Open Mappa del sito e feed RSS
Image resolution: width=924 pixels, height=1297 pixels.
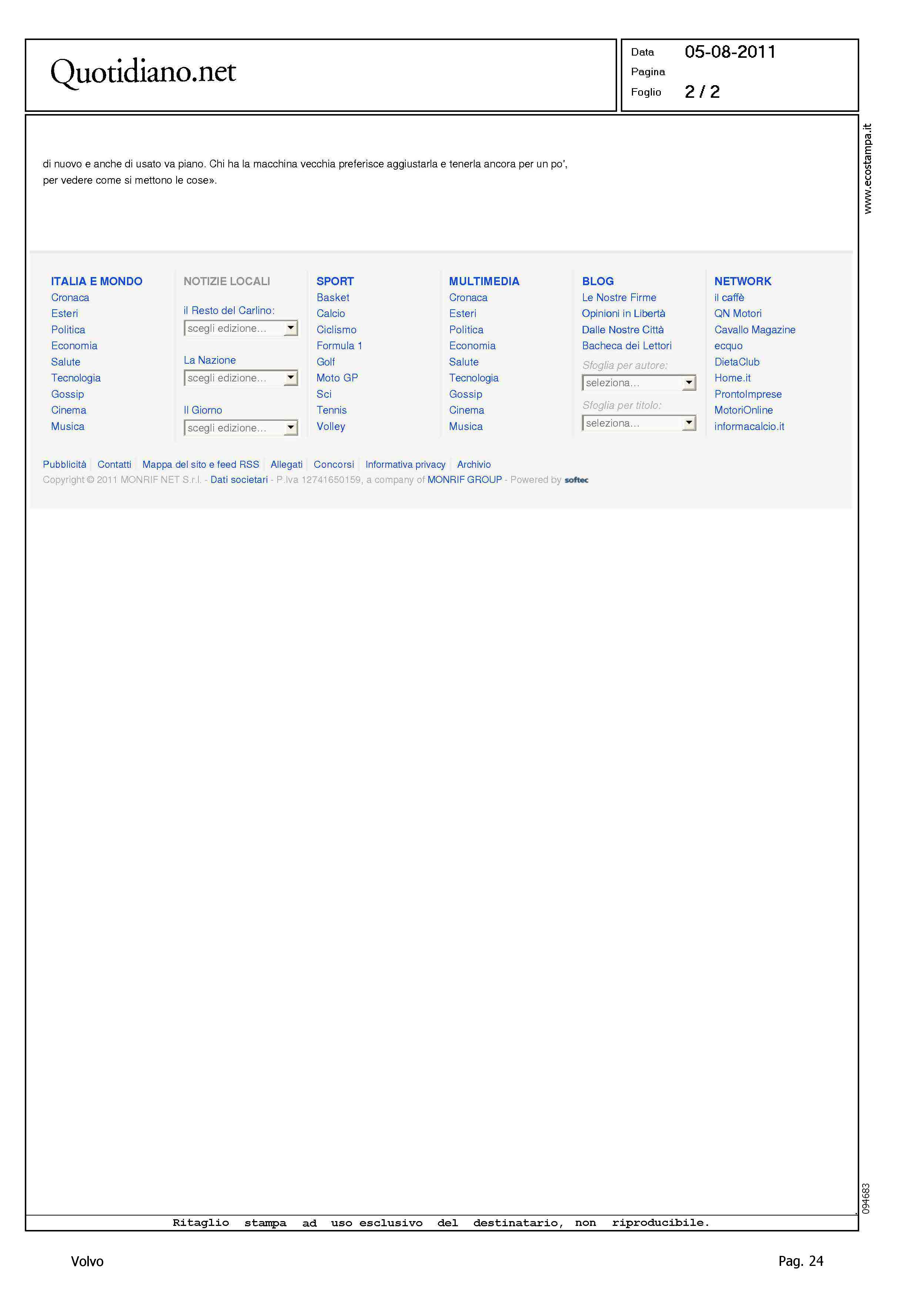(200, 464)
